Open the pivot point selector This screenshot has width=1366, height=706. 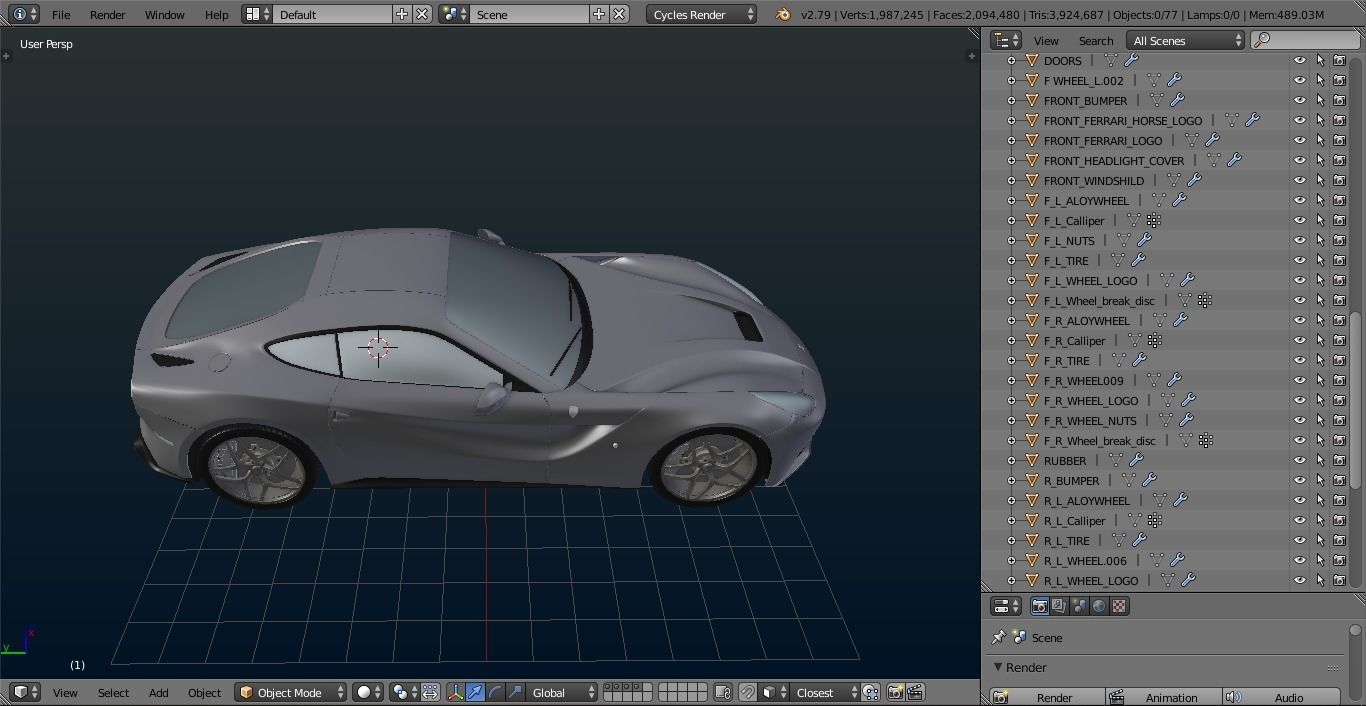click(x=404, y=692)
